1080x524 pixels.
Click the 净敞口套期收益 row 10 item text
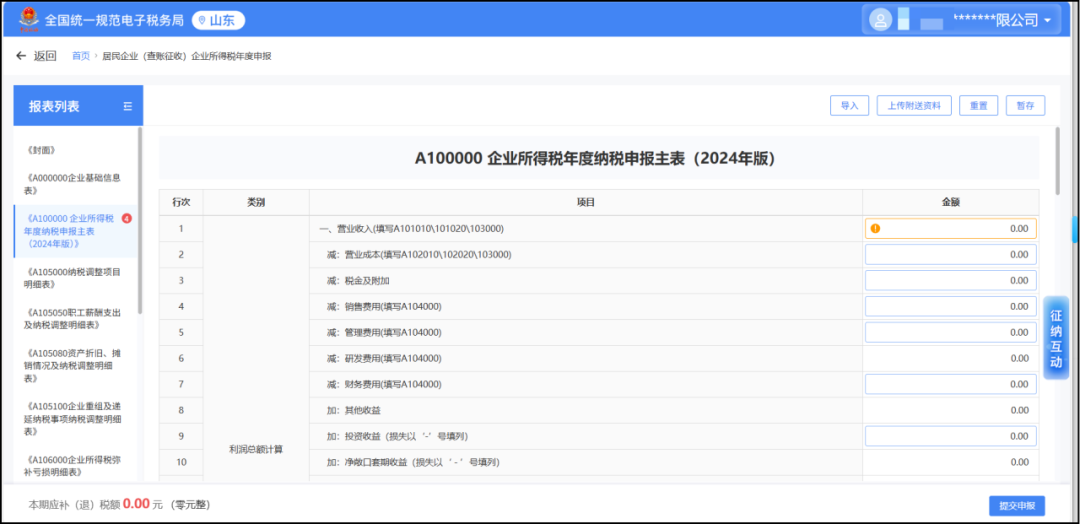pos(413,462)
